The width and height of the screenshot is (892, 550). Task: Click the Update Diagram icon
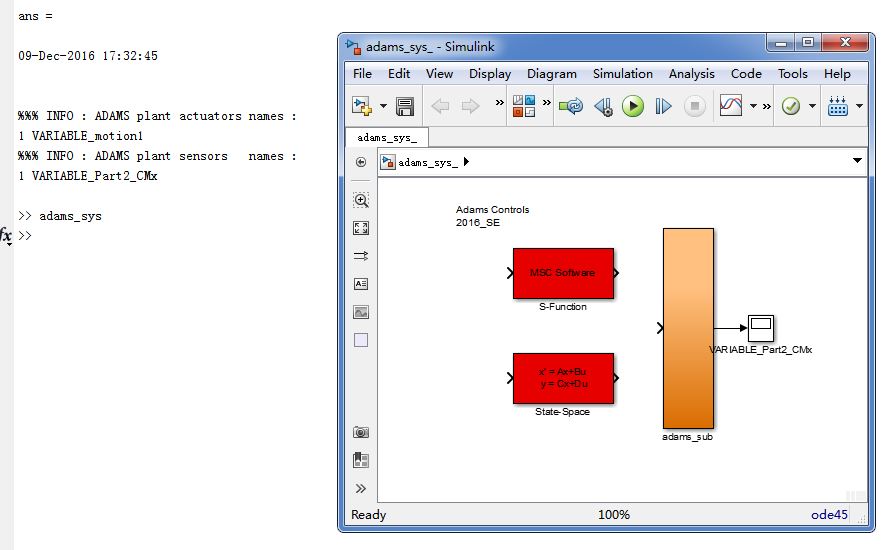(x=571, y=106)
